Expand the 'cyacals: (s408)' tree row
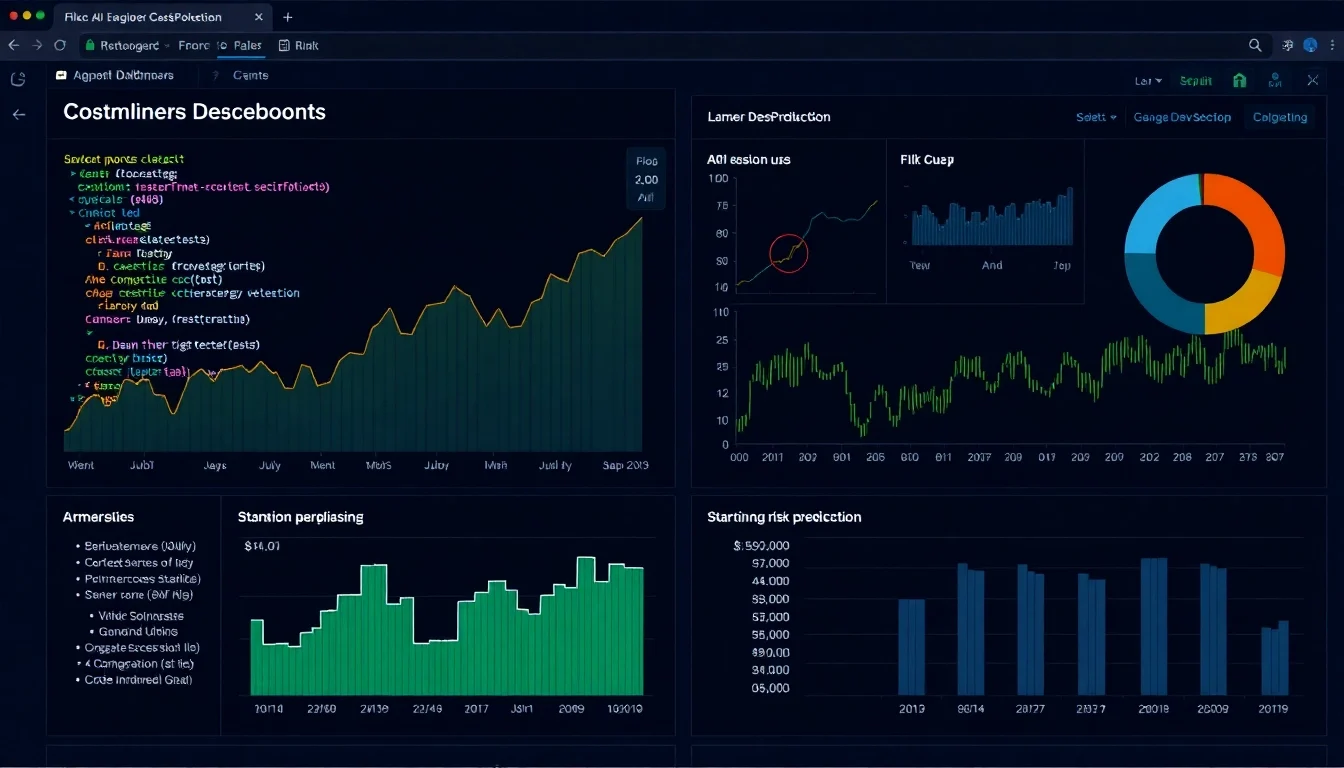The image size is (1344, 768). (118, 199)
